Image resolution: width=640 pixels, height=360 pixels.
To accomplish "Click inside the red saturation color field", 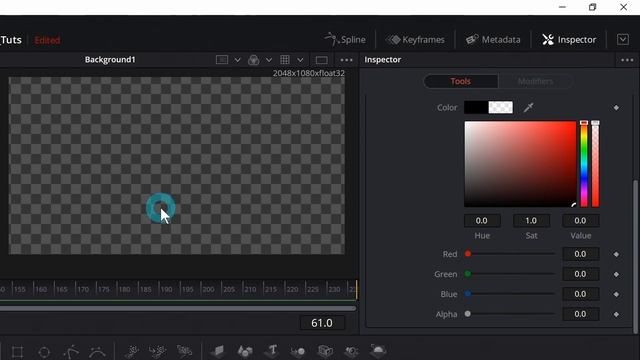I will coord(520,164).
